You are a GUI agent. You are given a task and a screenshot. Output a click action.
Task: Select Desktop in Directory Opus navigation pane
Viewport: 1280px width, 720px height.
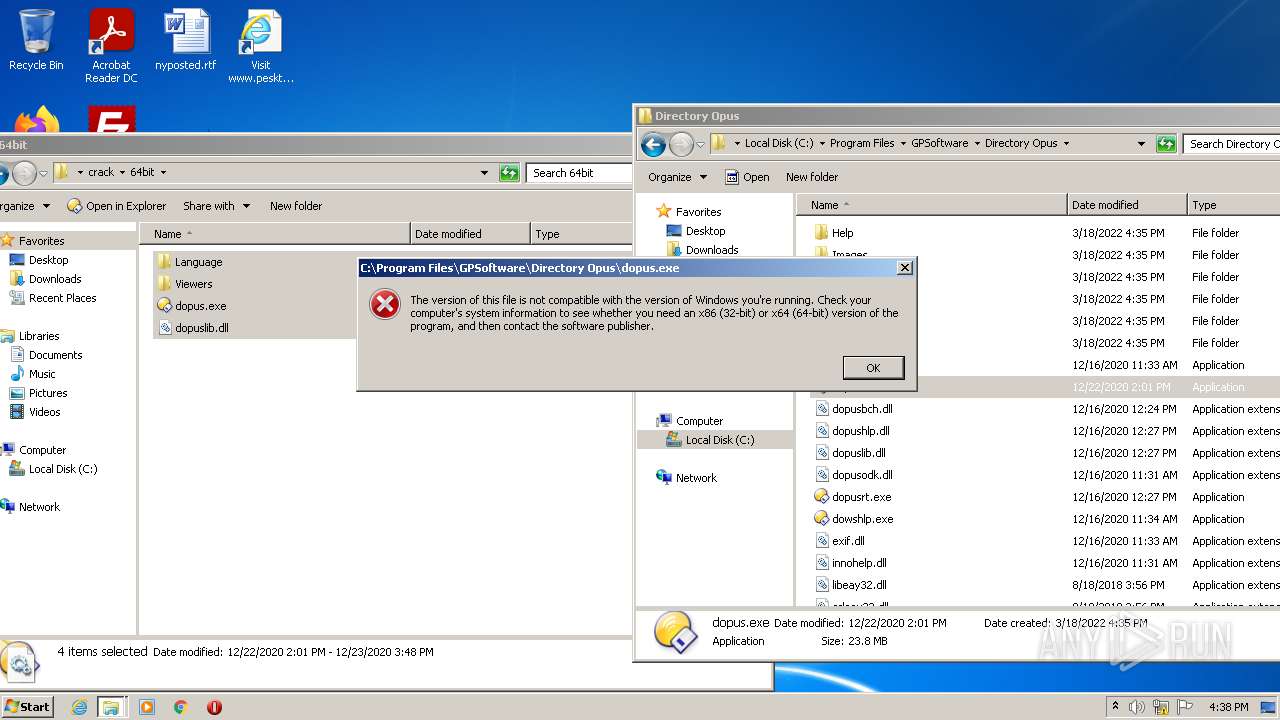[x=696, y=231]
